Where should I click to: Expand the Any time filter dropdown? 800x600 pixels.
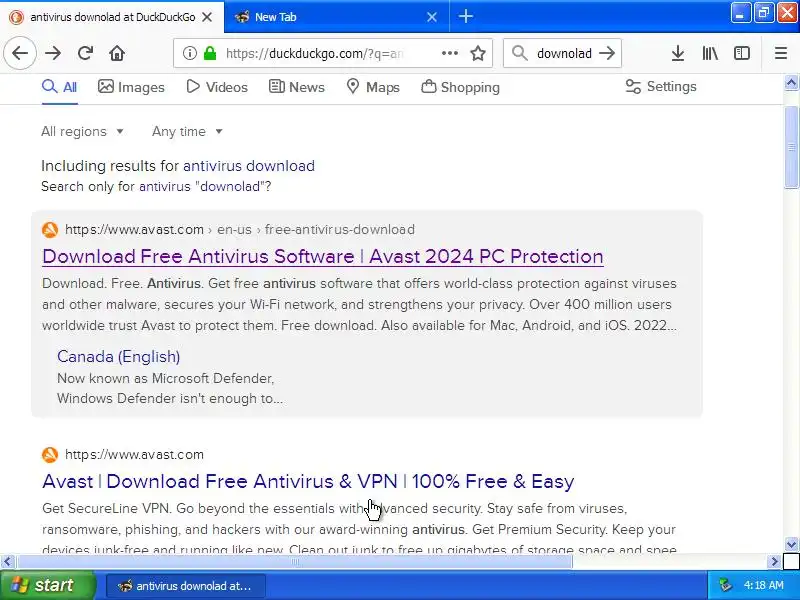coord(187,132)
